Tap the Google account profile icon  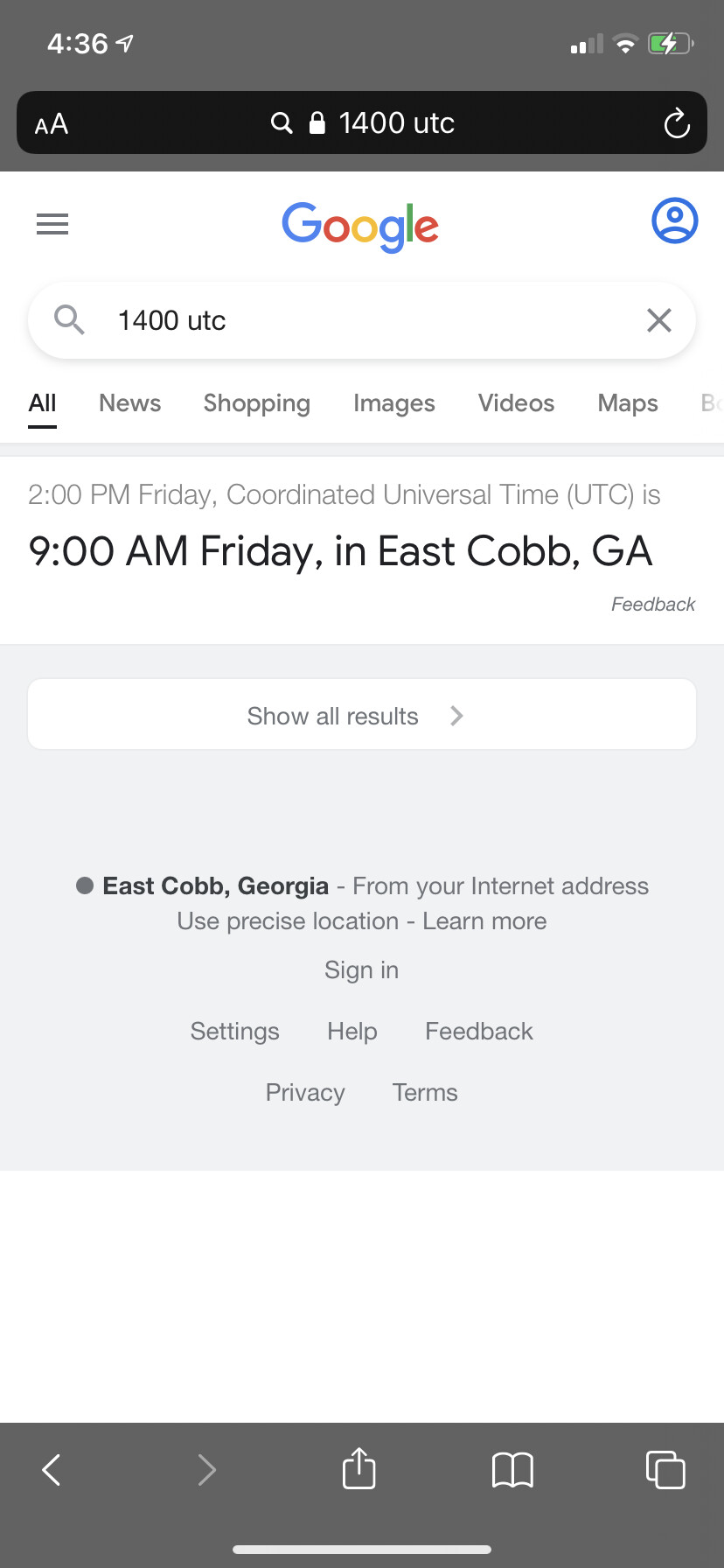pyautogui.click(x=674, y=220)
